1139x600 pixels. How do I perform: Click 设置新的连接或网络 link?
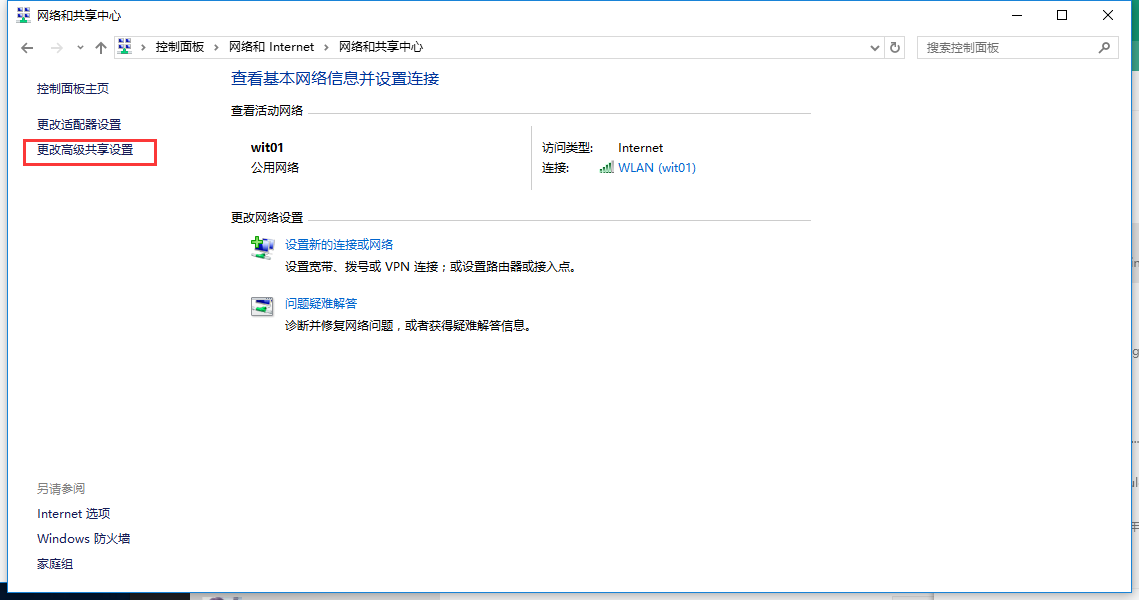click(x=339, y=245)
